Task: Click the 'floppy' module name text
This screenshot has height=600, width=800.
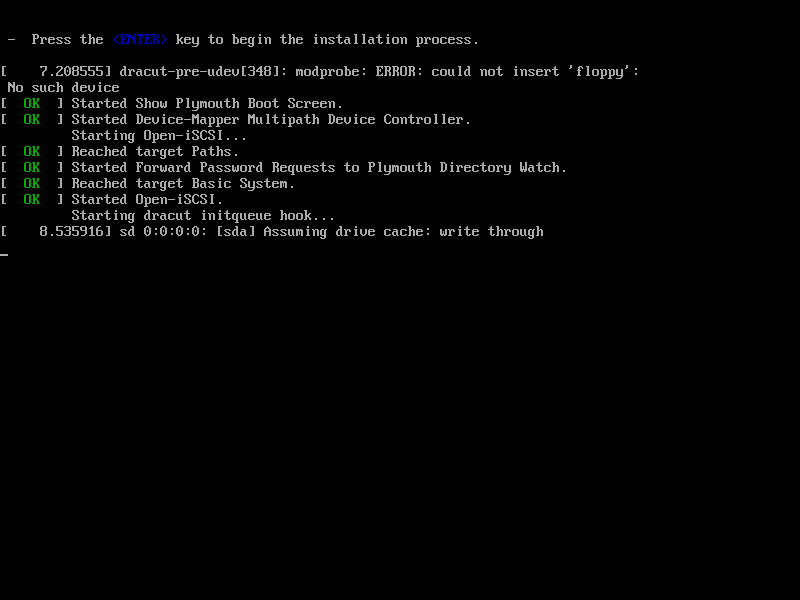Action: click(600, 71)
